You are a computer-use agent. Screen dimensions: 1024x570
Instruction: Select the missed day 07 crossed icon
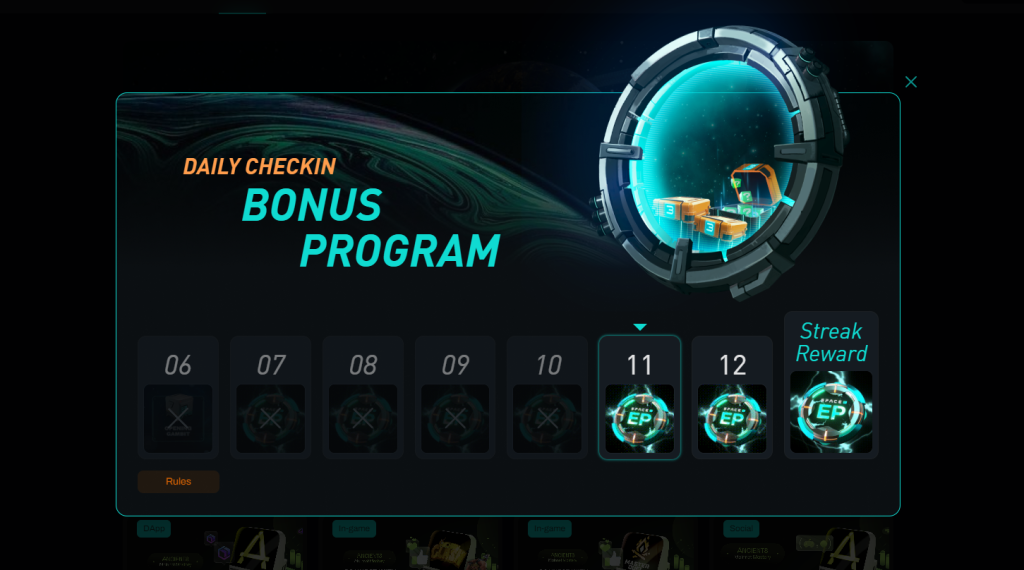tap(270, 419)
